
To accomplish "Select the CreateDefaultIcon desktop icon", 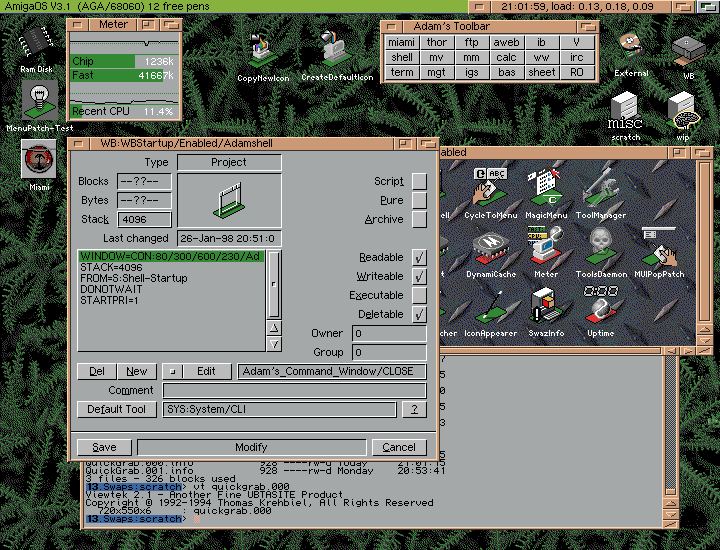I will click(x=336, y=48).
